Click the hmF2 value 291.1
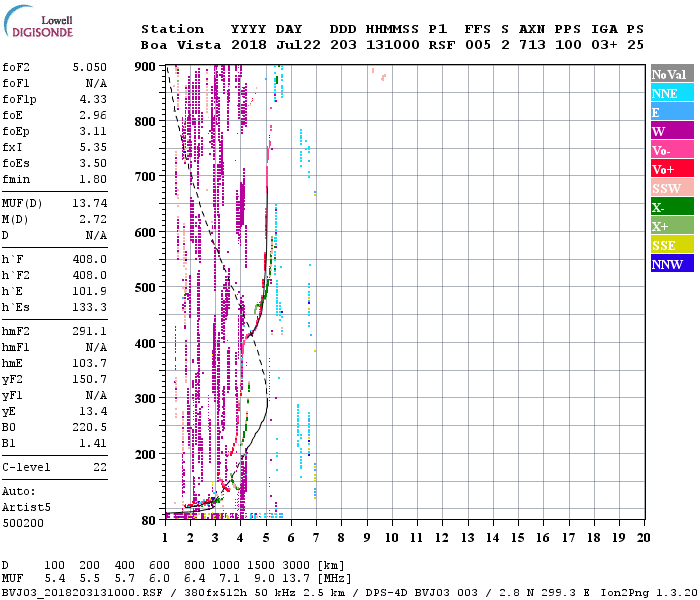Screen dimensions: 700x600 90,331
